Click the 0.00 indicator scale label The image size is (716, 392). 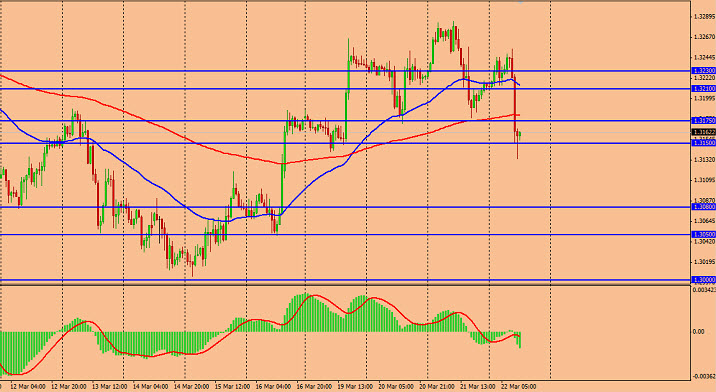699,331
